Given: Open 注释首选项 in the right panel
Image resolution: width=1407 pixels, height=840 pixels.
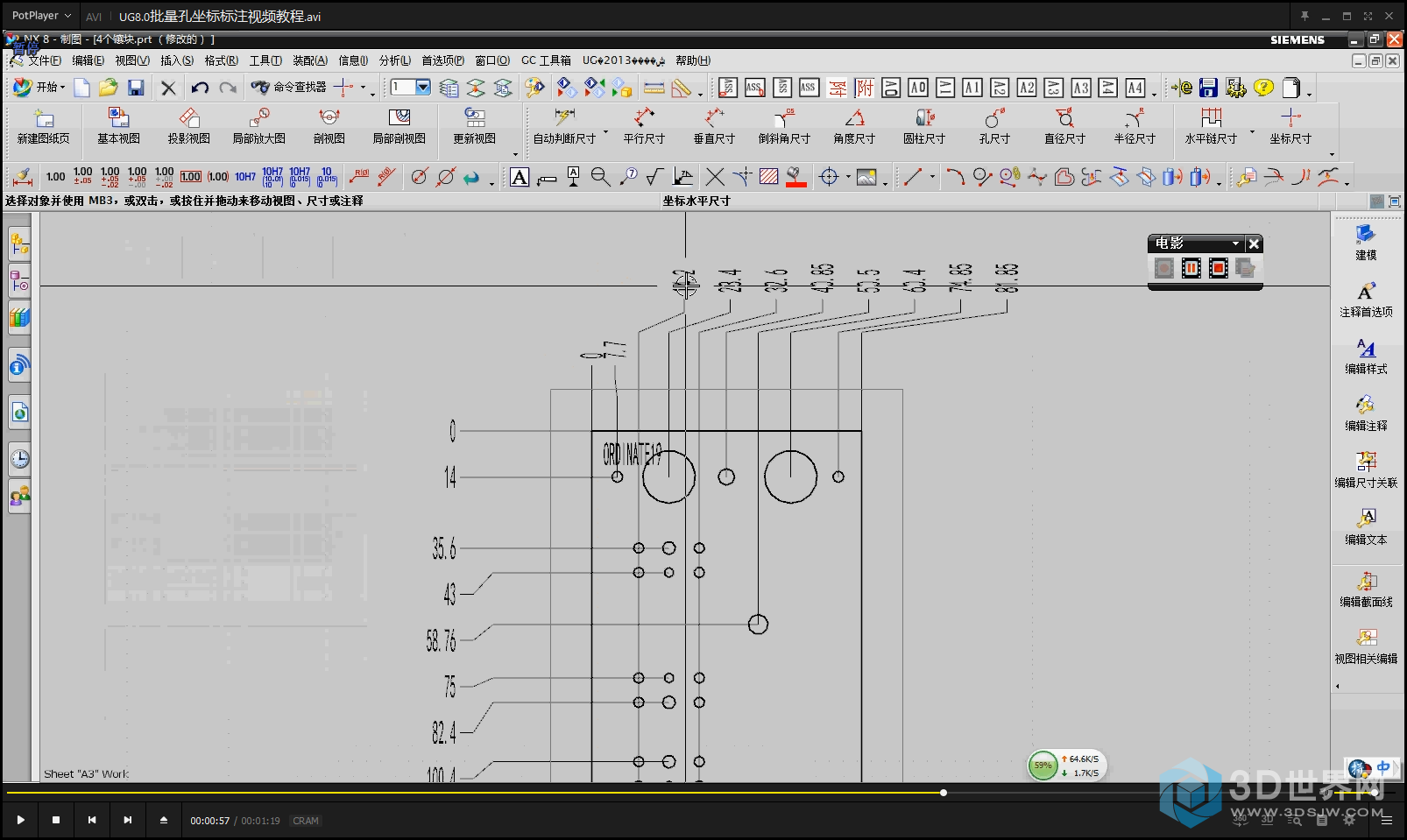Looking at the screenshot, I should click(x=1366, y=300).
